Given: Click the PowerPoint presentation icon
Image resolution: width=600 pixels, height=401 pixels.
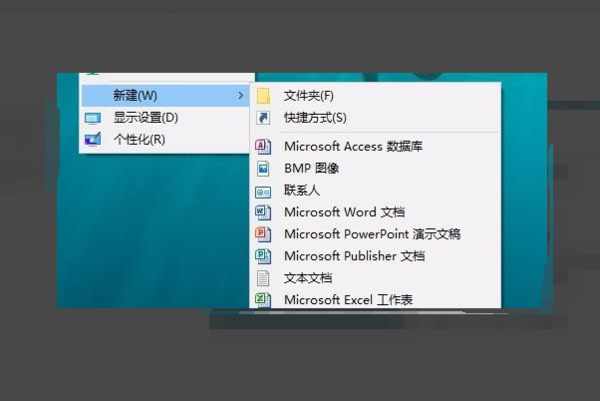Looking at the screenshot, I should pyautogui.click(x=263, y=234).
